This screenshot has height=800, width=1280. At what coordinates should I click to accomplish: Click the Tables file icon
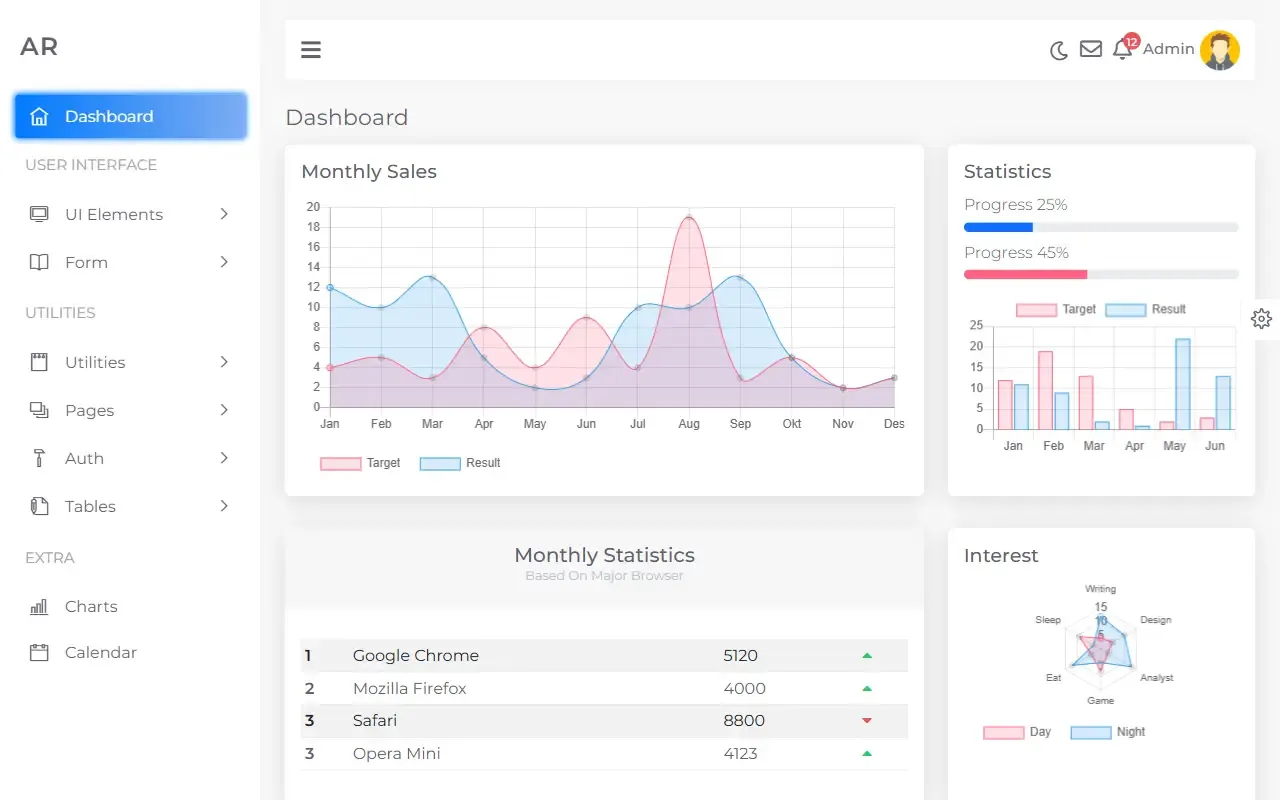point(39,506)
